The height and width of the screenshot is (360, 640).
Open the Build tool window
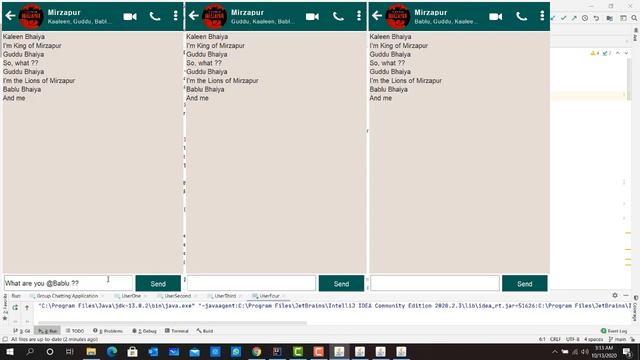tap(205, 331)
